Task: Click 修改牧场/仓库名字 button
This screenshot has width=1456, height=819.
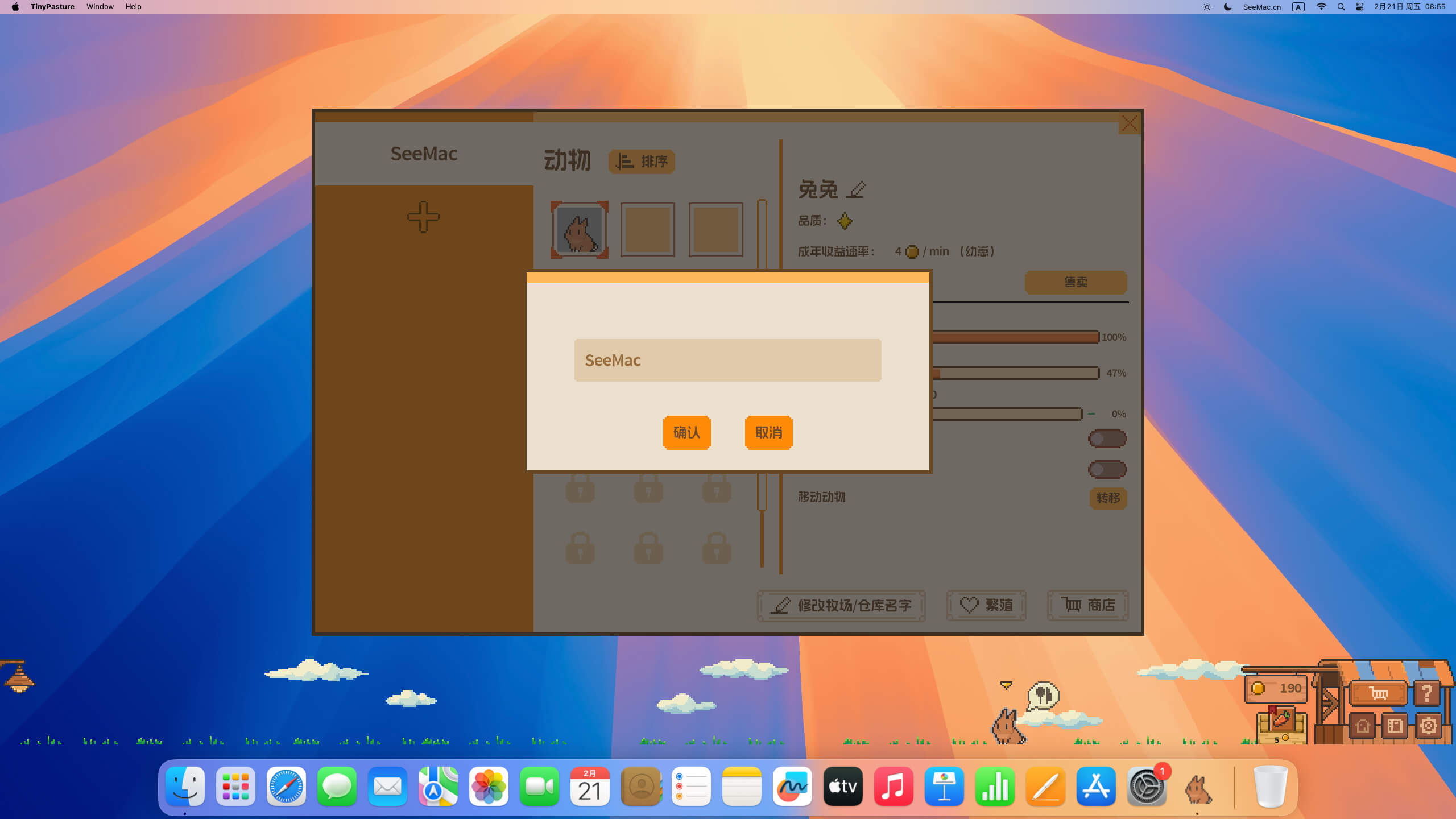Action: click(x=841, y=605)
